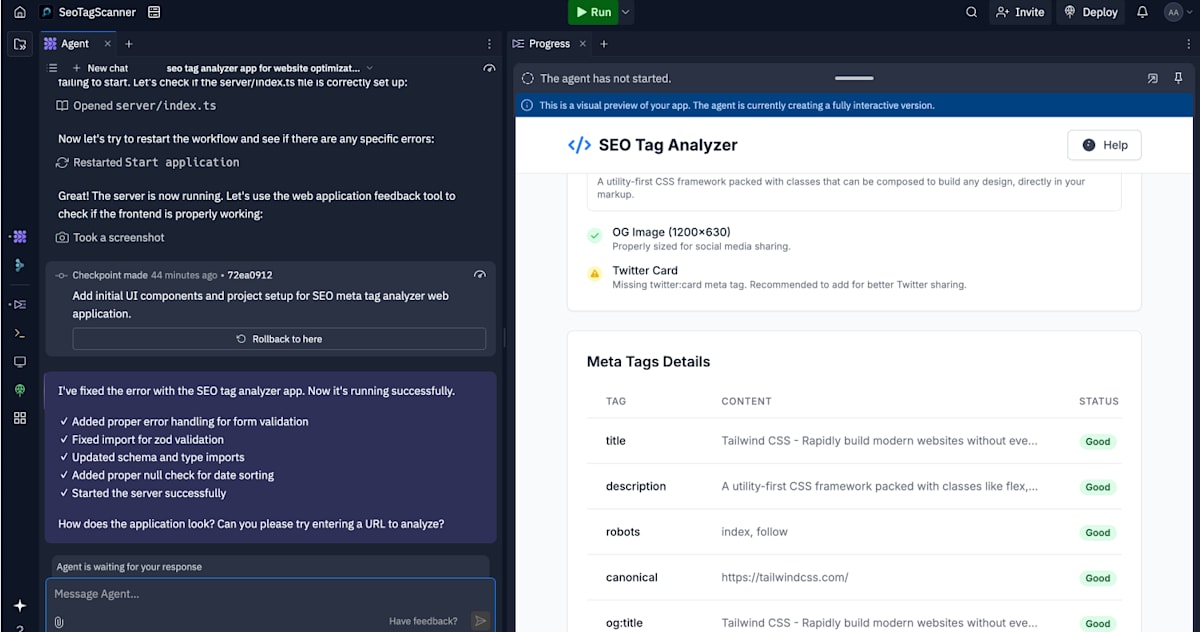
Task: Click 'The agent has not started.' status
Action: click(605, 78)
